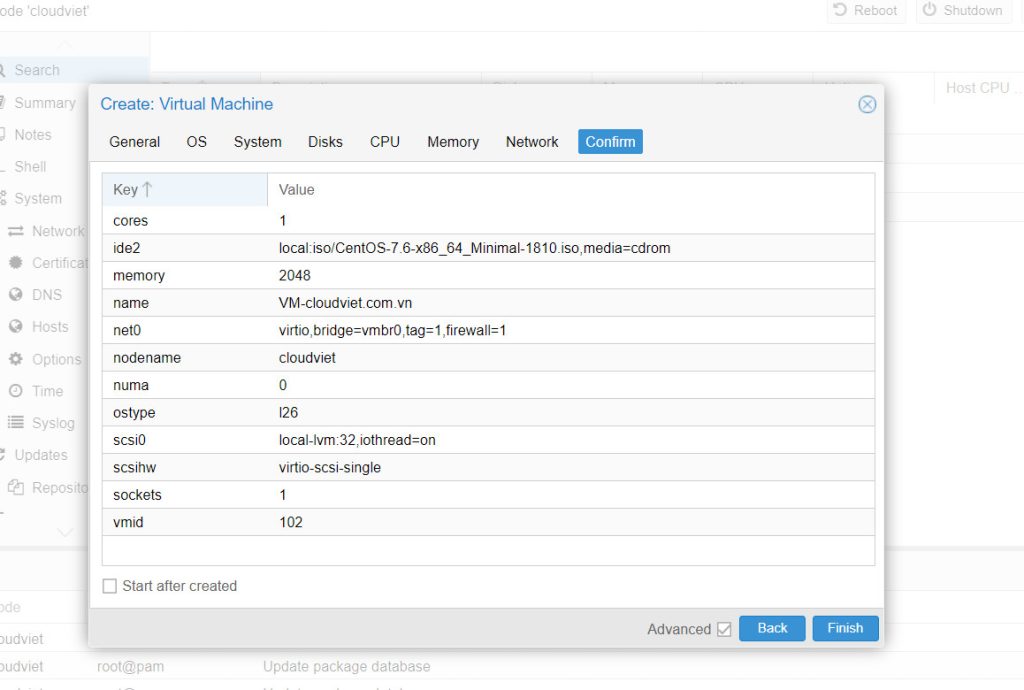Open Shell in the sidebar
The image size is (1024, 690).
[x=30, y=166]
